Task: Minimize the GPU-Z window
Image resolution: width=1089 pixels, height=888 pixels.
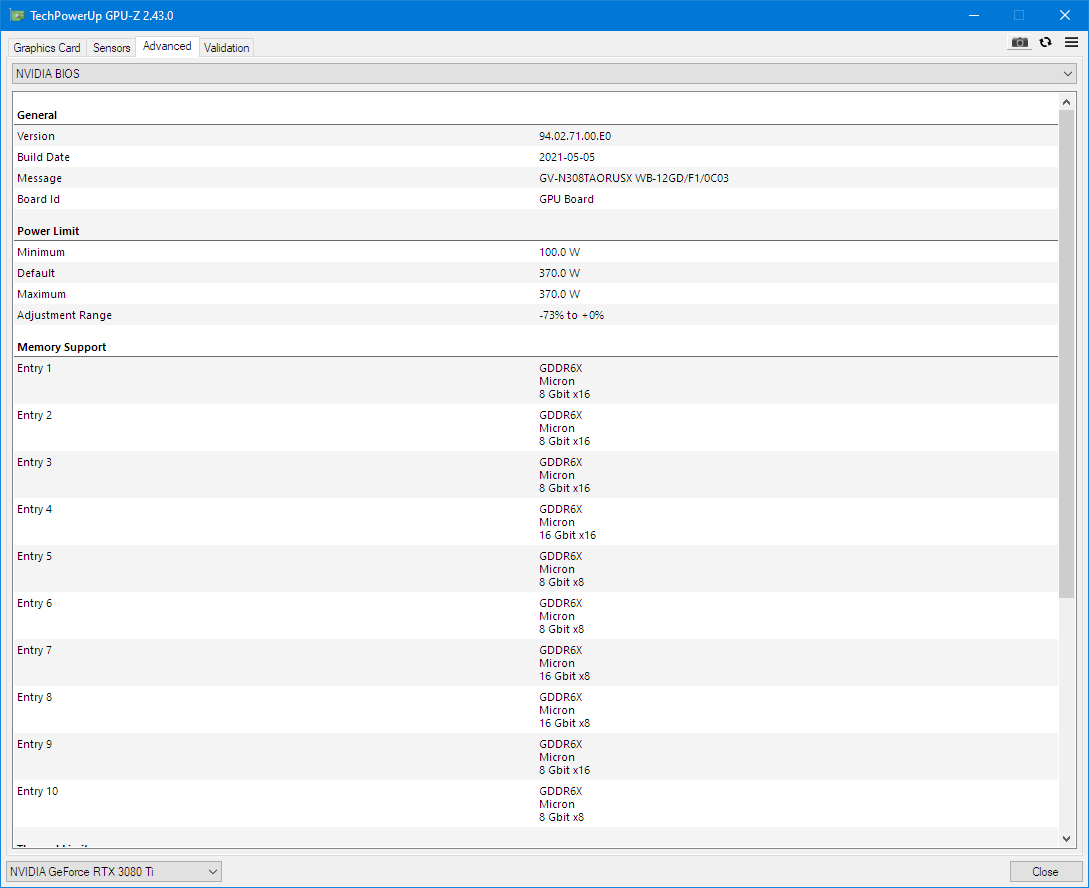Action: coord(974,15)
